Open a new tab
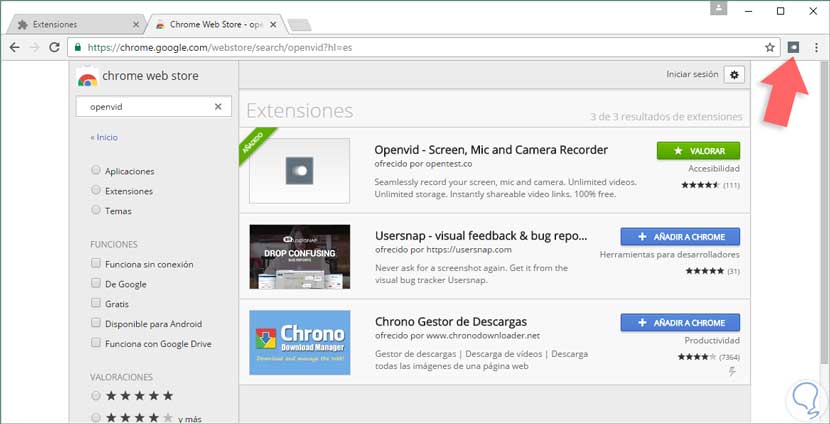This screenshot has width=830, height=424. [299, 24]
